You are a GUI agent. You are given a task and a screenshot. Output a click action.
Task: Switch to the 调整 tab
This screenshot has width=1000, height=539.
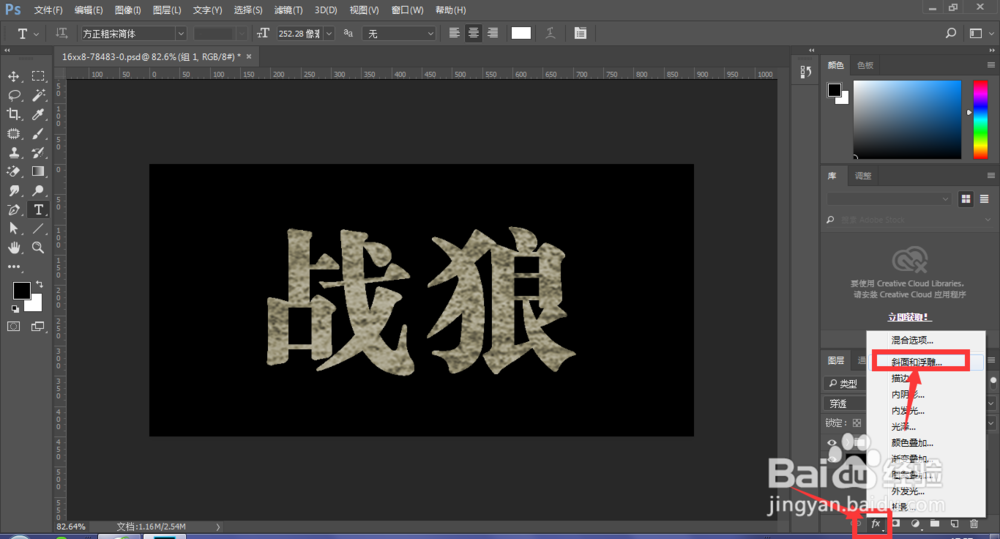pyautogui.click(x=863, y=176)
